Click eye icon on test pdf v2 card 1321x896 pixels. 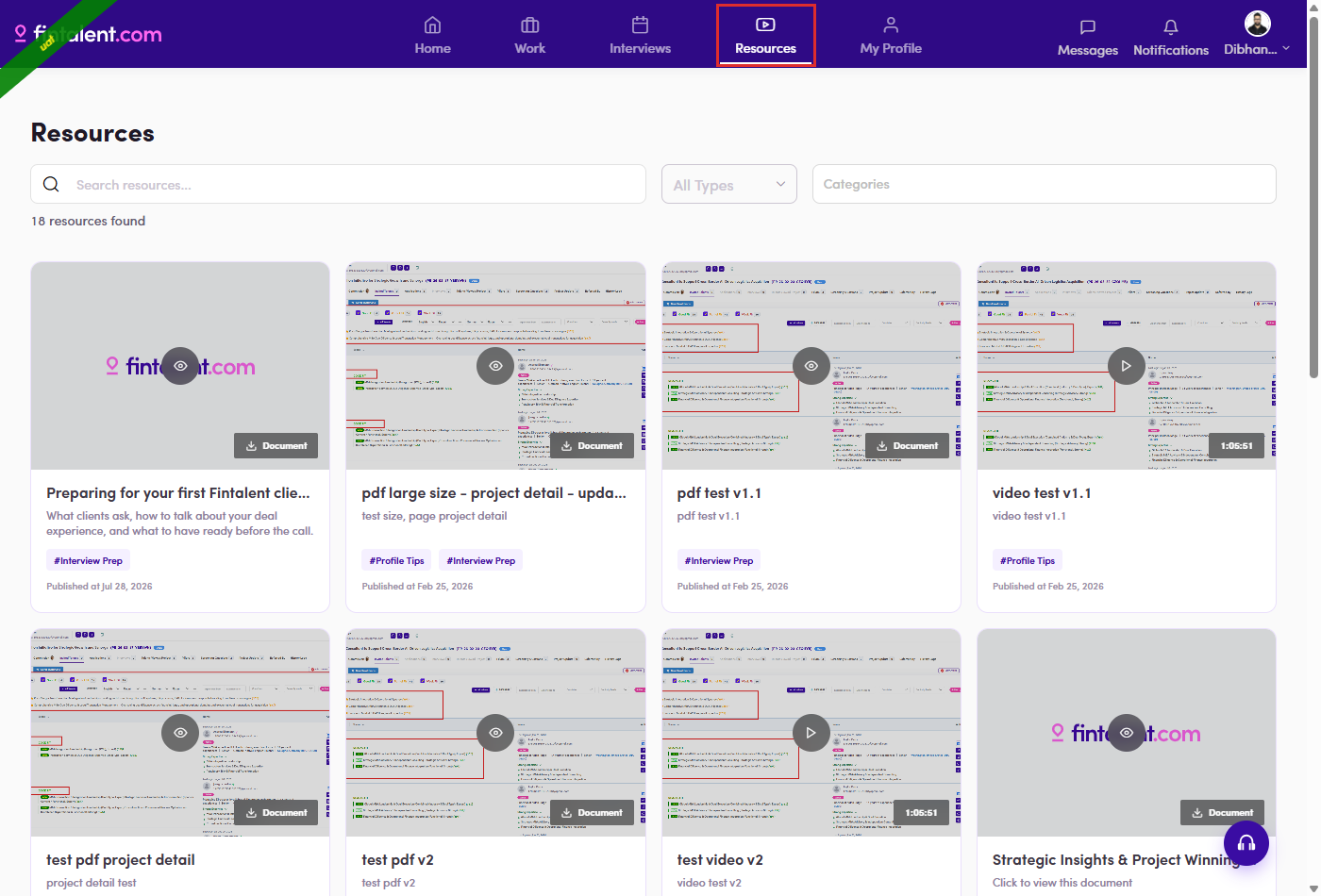coord(495,733)
